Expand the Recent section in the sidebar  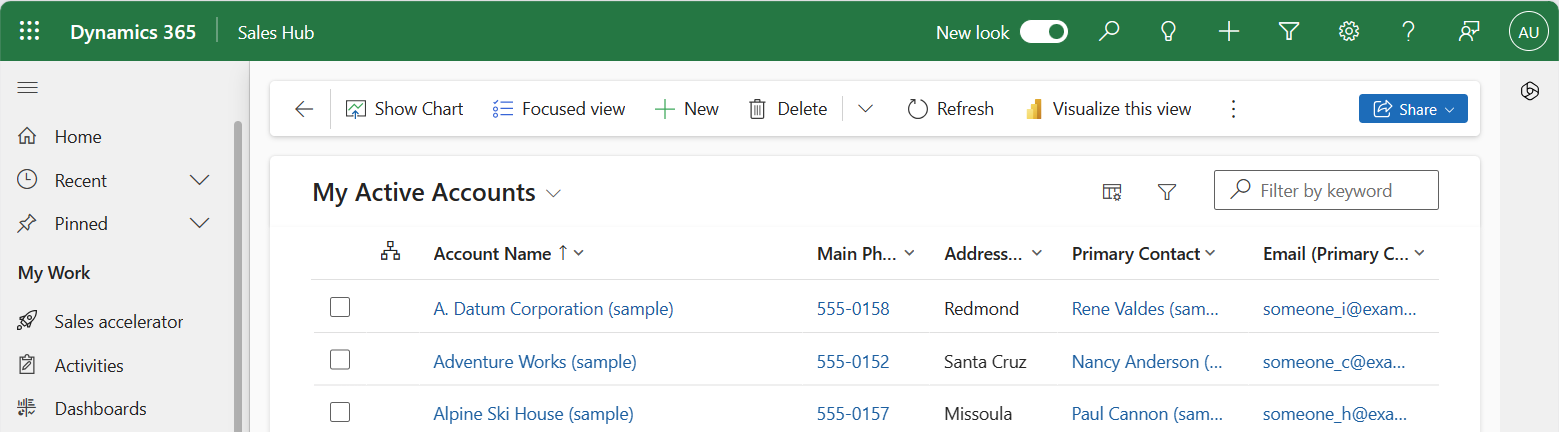coord(199,181)
